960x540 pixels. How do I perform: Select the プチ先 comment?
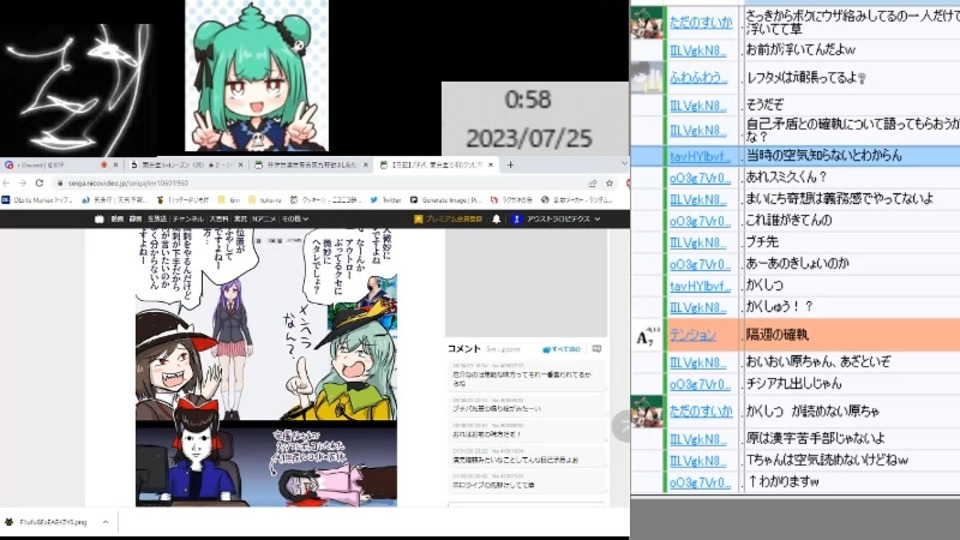click(762, 242)
